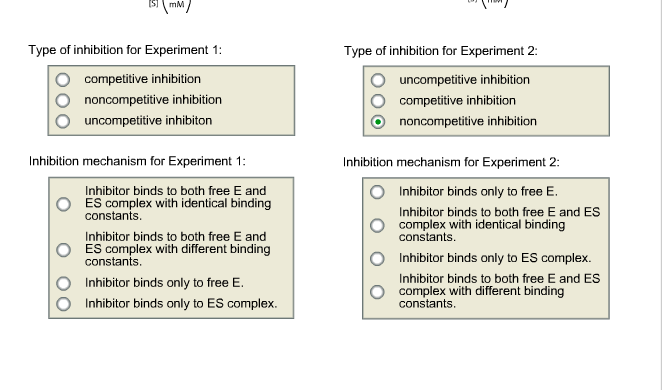
Task: Click 'Inhibitor binds only to free E.' text, Experiment 1
Action: point(164,282)
